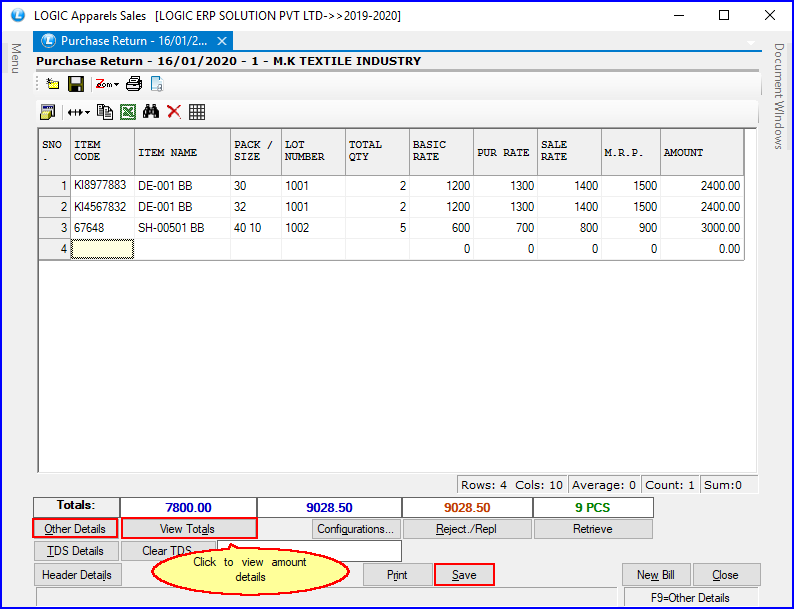Click the M.R.P. column header
This screenshot has width=794, height=609.
(631, 152)
